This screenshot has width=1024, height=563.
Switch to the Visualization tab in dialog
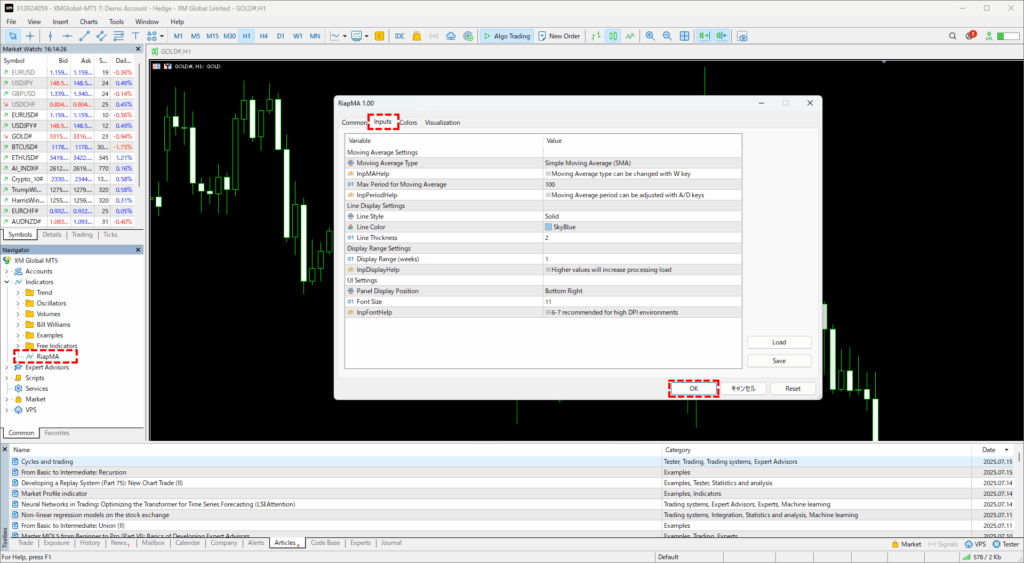tap(442, 122)
